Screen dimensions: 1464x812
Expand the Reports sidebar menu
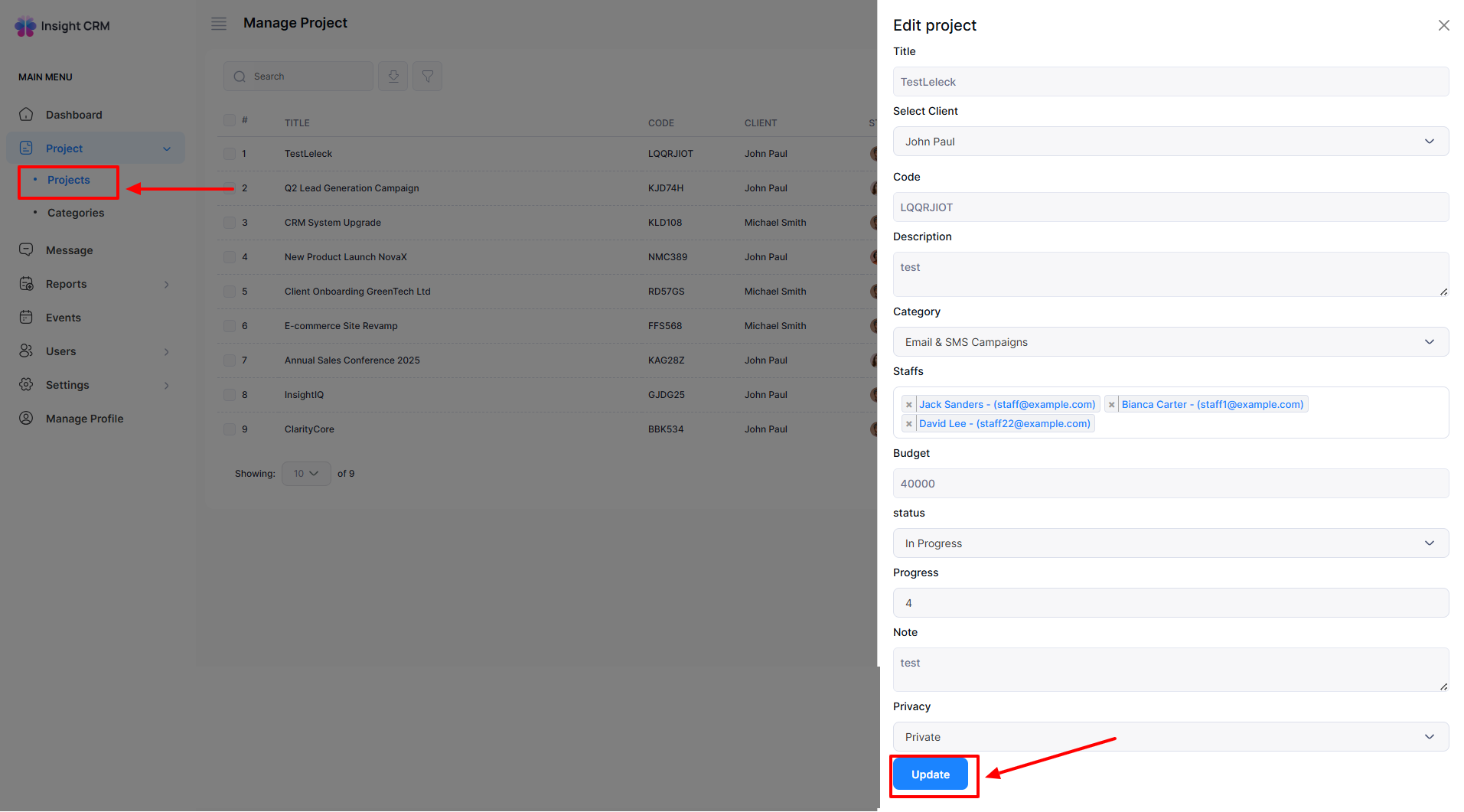point(67,284)
